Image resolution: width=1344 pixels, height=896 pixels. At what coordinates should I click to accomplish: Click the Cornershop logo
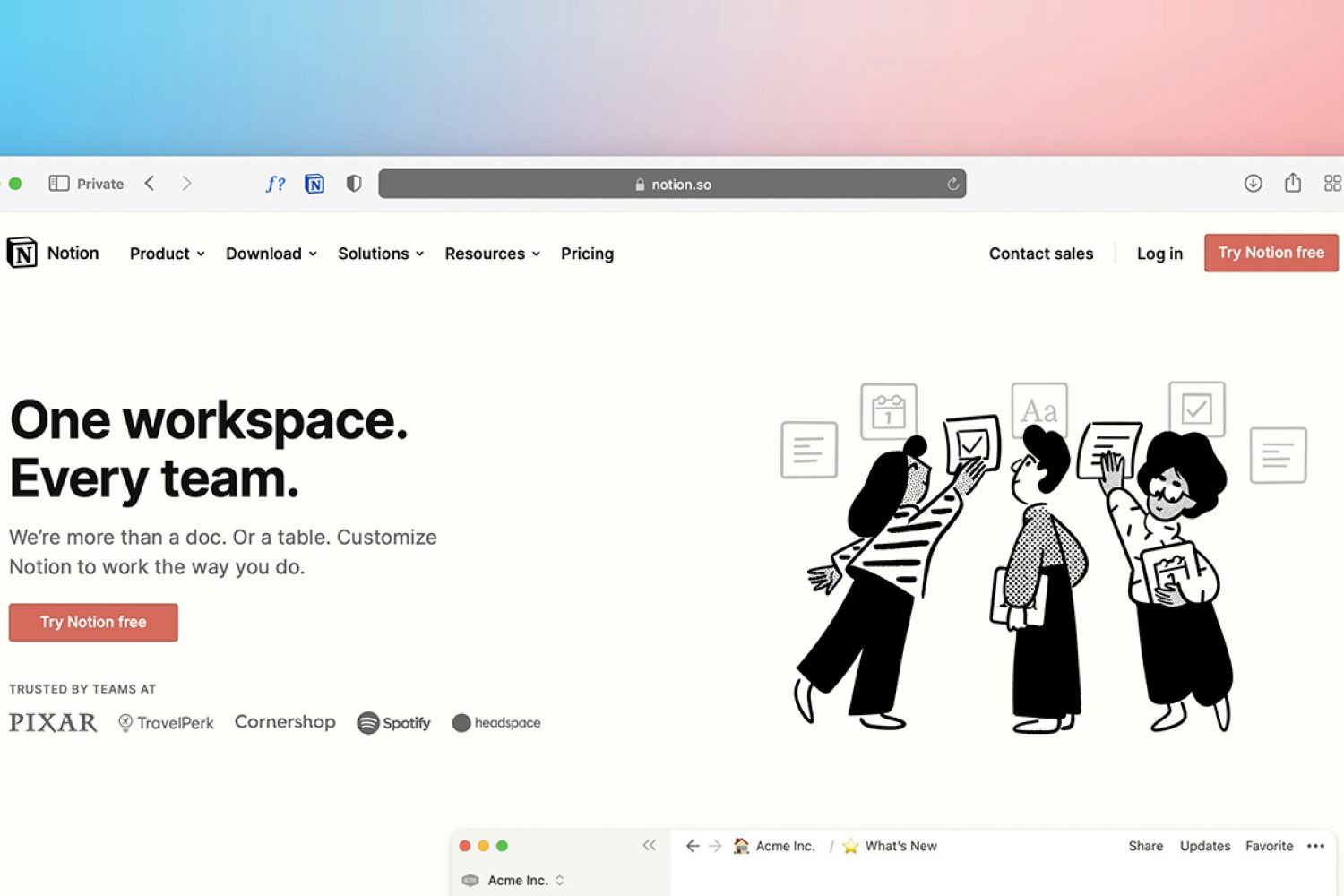click(285, 722)
